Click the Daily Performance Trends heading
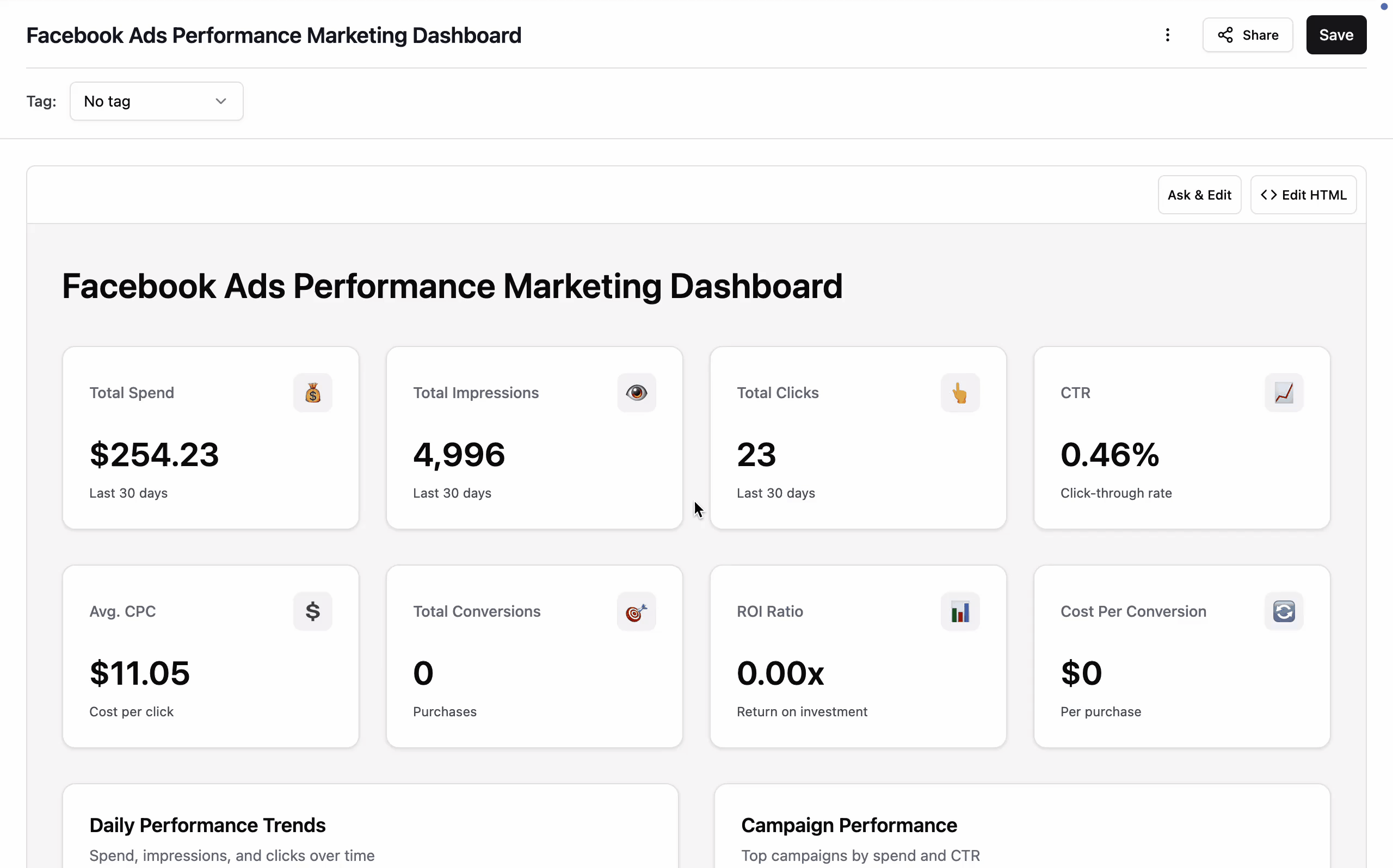This screenshot has width=1393, height=868. [207, 825]
